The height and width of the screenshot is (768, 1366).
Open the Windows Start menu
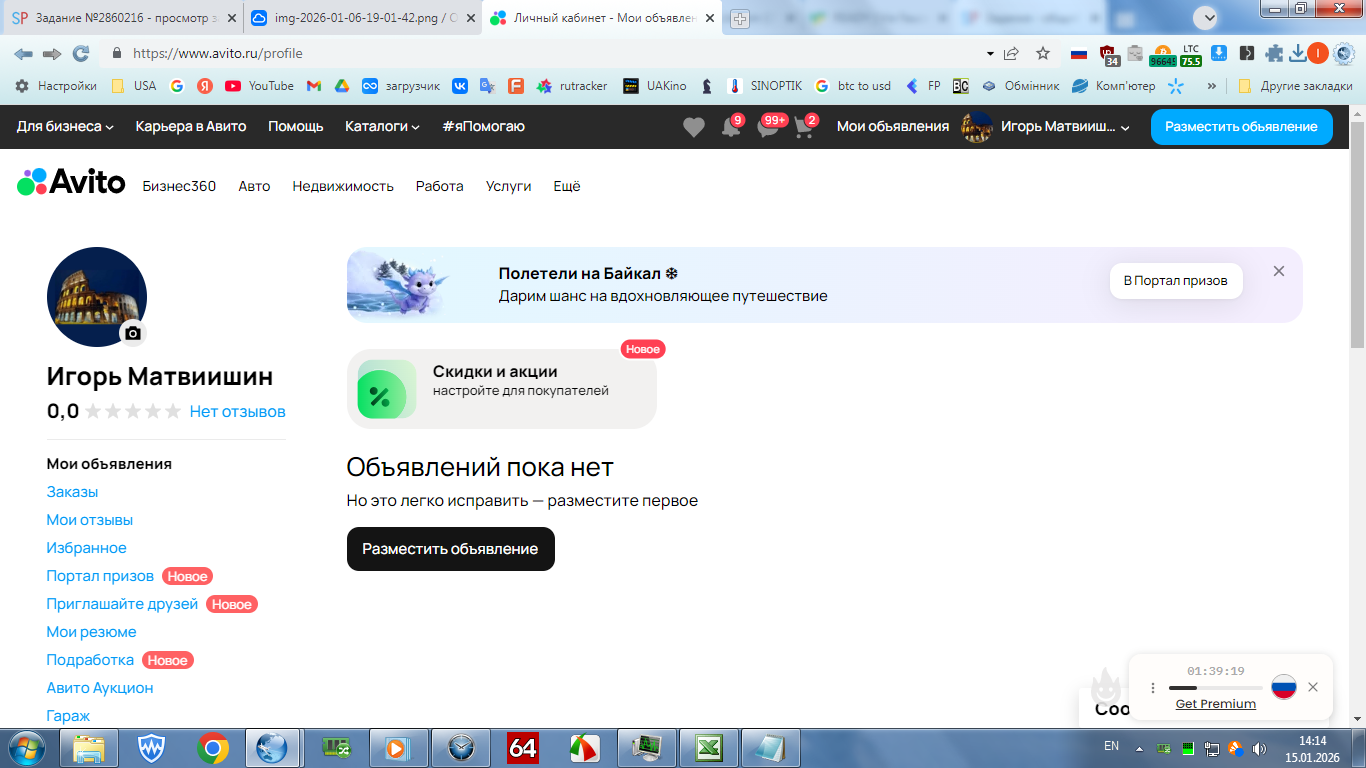click(27, 747)
